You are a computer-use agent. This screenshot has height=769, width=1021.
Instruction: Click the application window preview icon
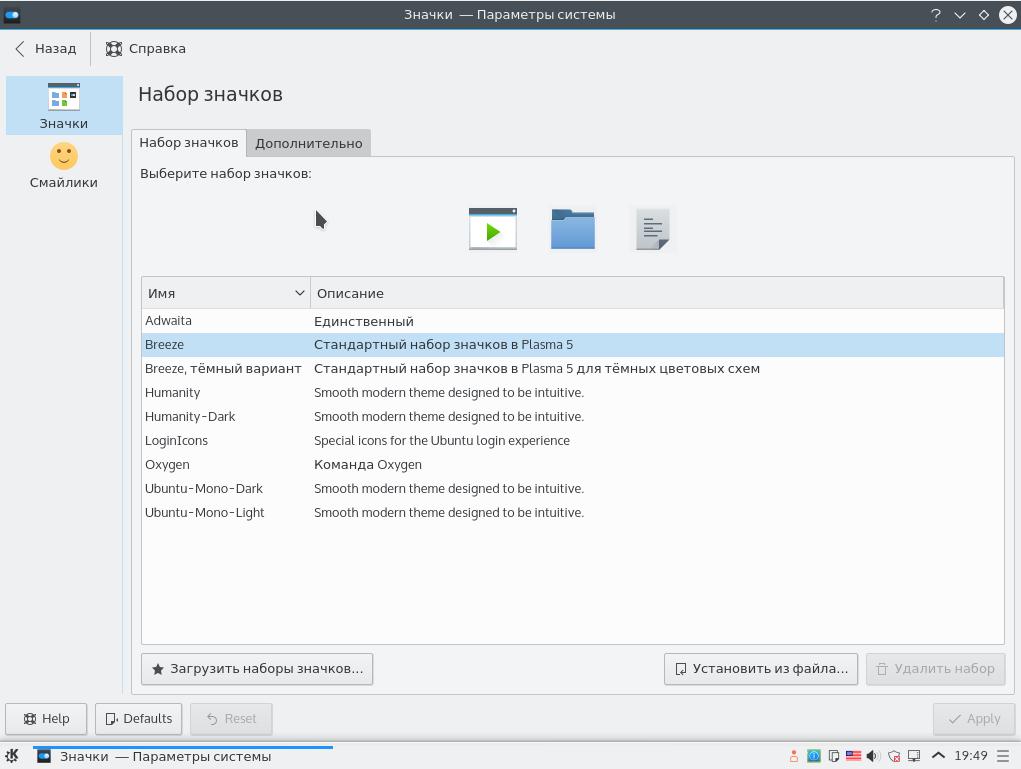click(493, 229)
